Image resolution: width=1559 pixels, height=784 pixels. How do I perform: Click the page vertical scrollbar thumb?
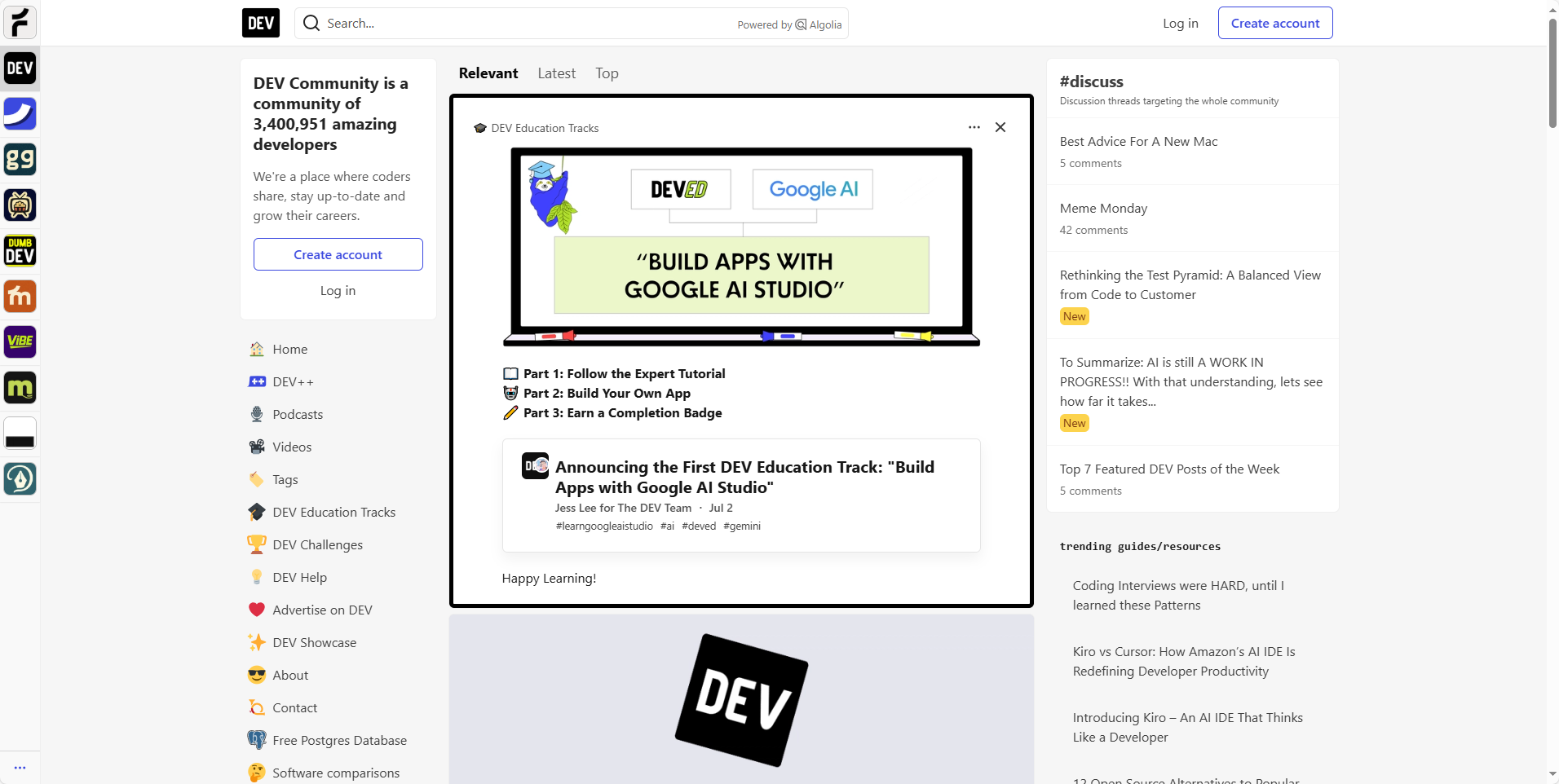[1552, 72]
